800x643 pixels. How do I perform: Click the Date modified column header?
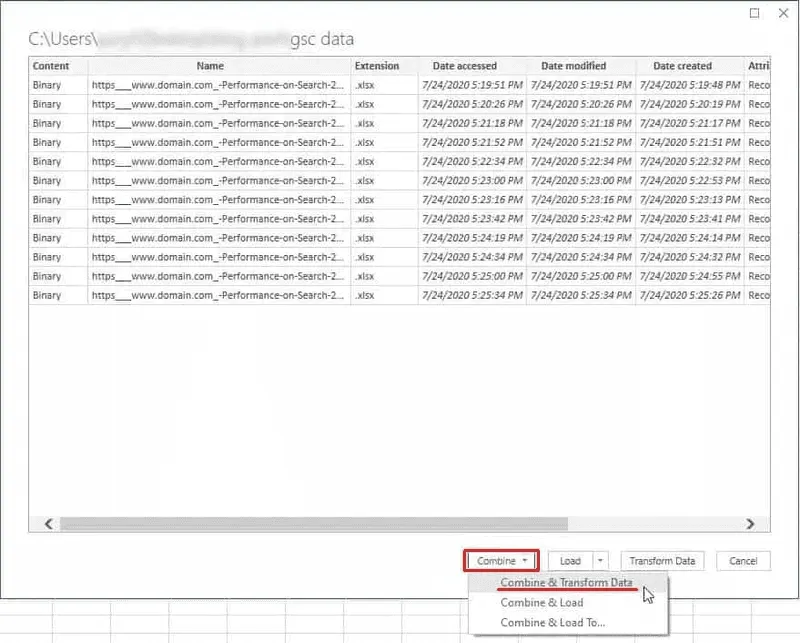(573, 66)
